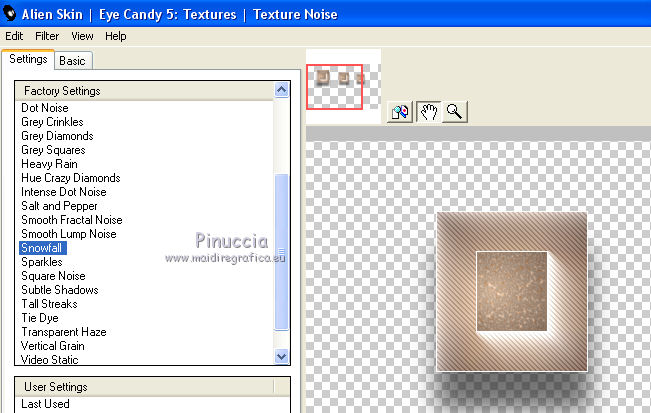The image size is (651, 413).
Task: Select the Dot Noise preset
Action: pos(45,108)
